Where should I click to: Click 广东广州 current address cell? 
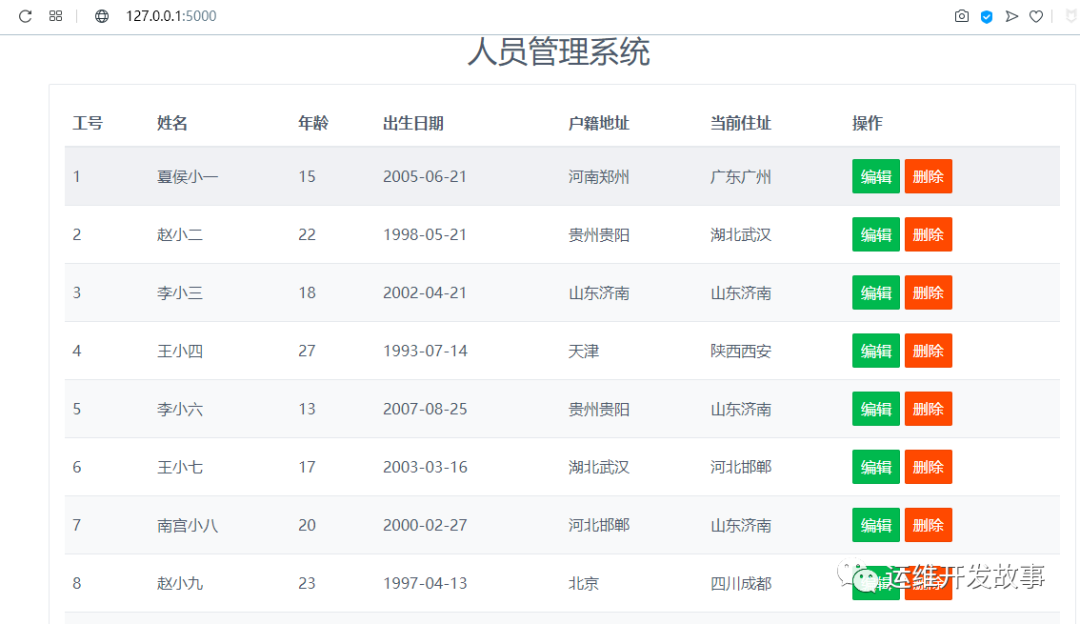click(x=740, y=176)
